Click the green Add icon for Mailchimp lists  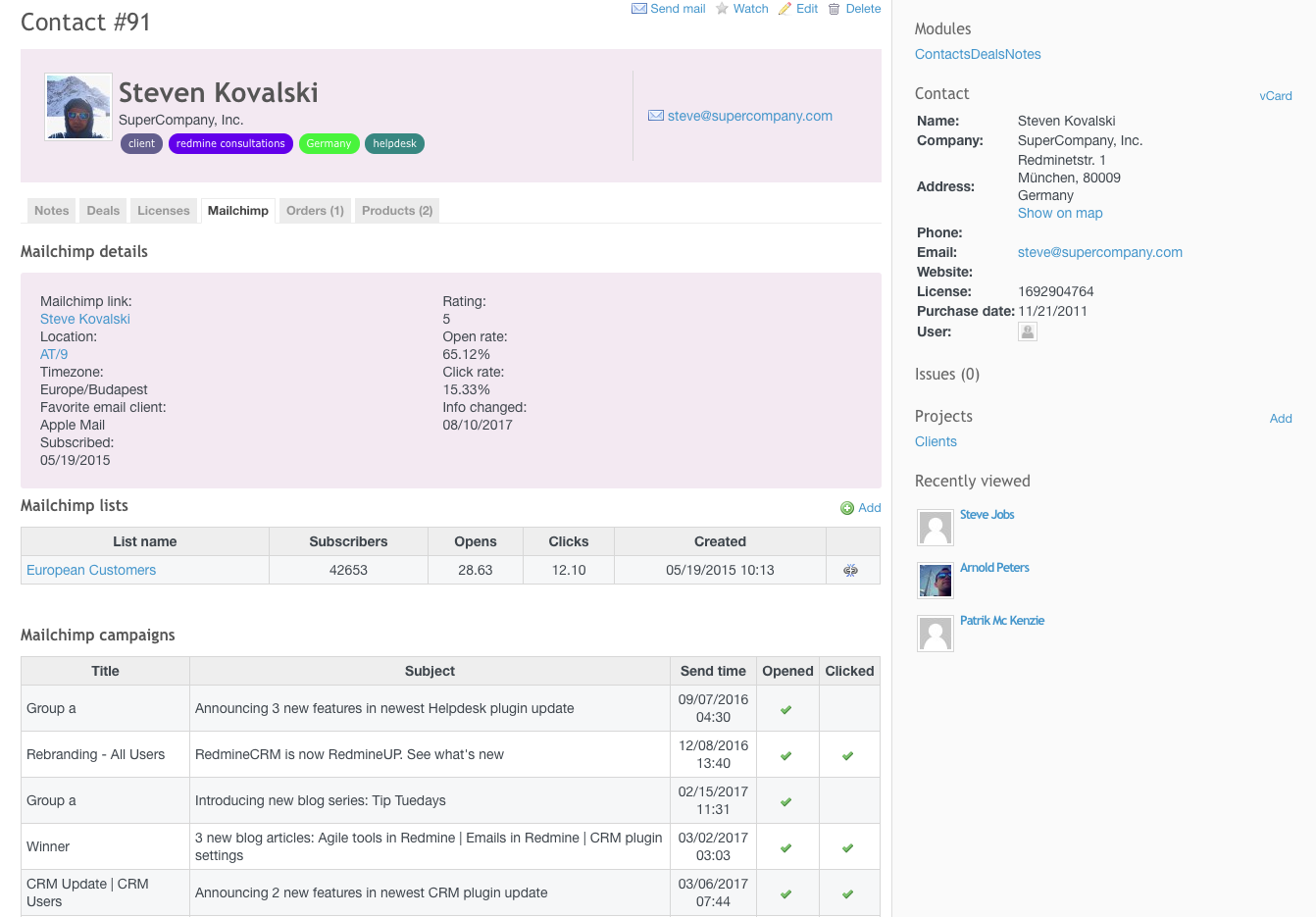point(847,508)
